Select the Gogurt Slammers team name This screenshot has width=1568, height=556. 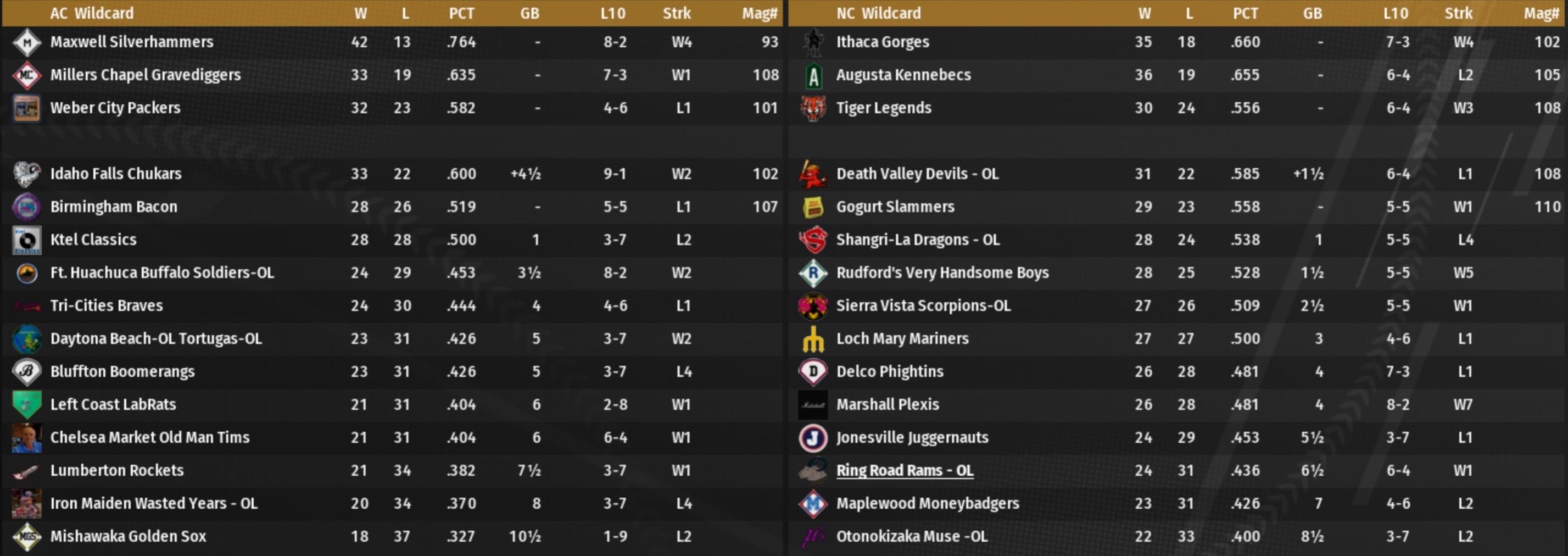(895, 207)
